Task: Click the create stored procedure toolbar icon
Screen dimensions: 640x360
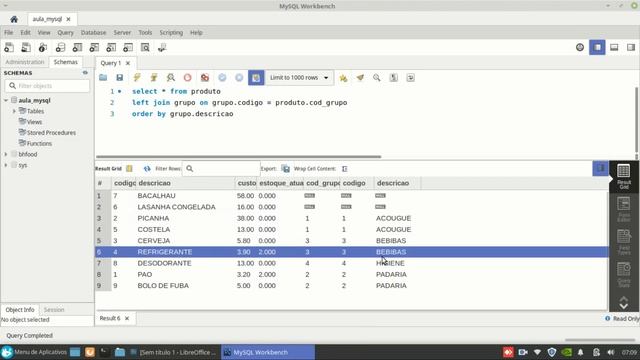Action: coord(111,47)
